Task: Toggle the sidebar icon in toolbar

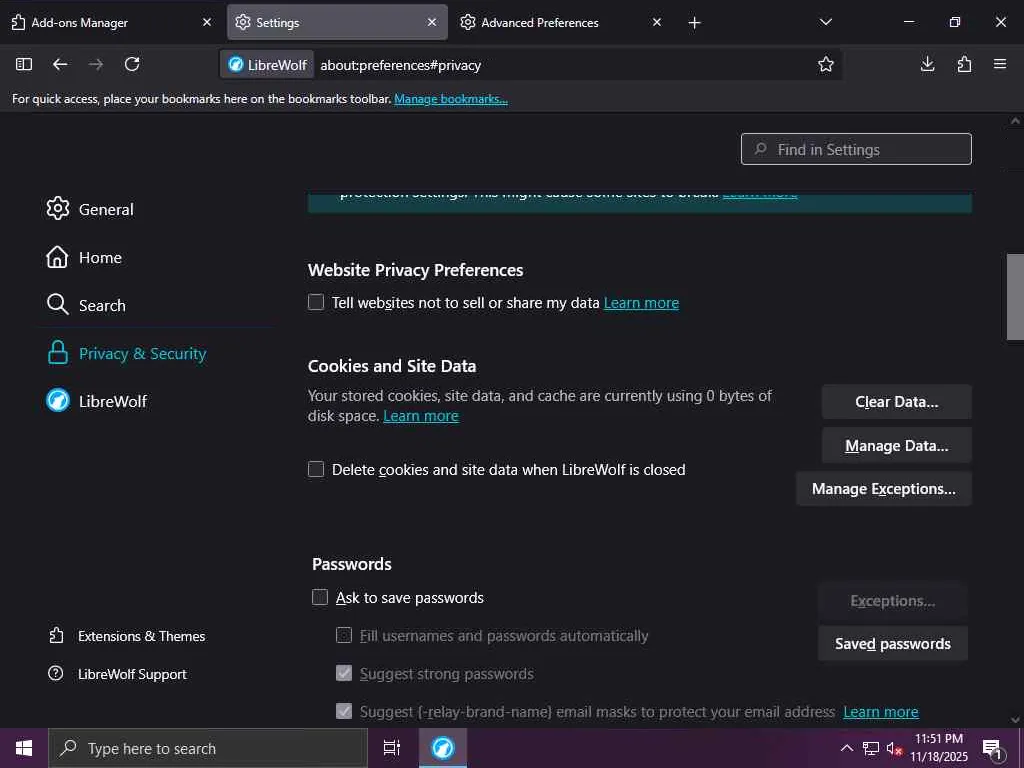Action: (24, 64)
